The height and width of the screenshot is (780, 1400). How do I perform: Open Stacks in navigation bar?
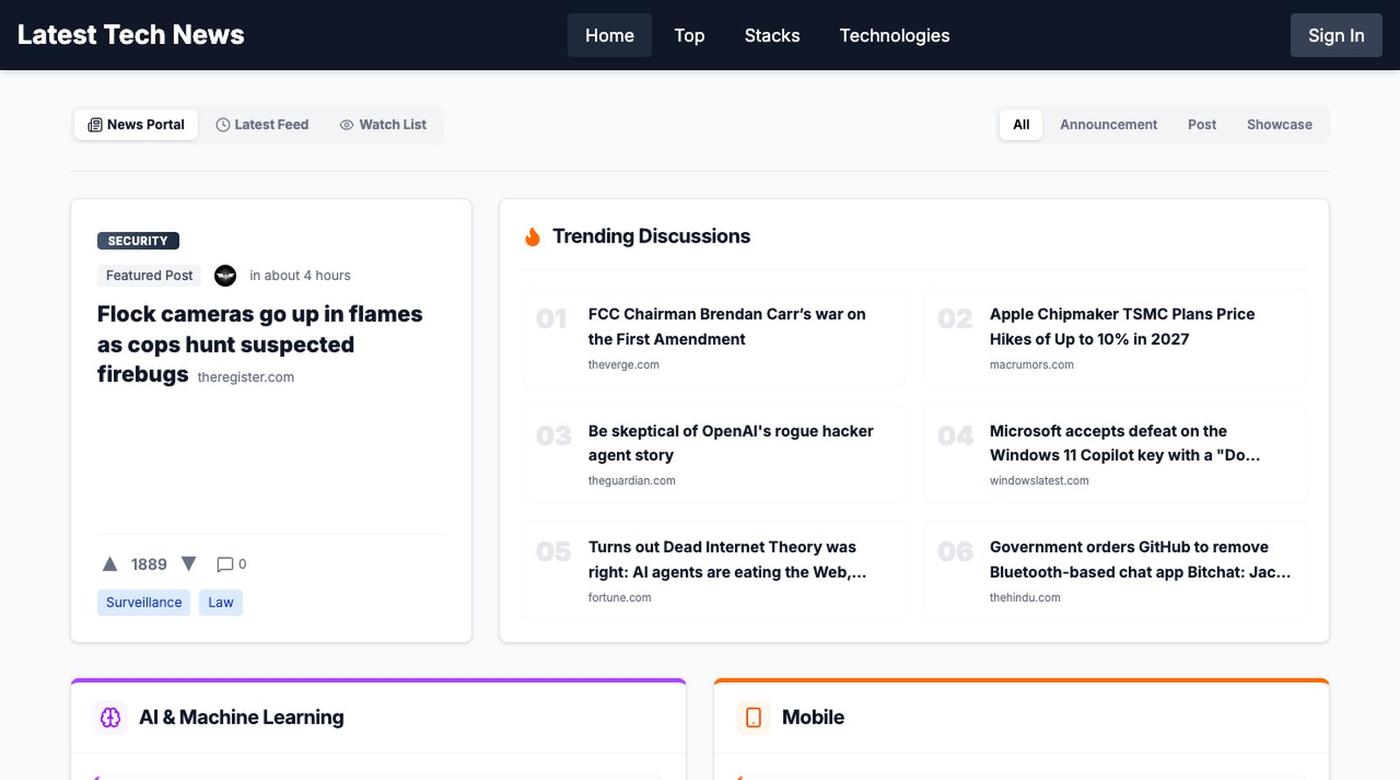coord(772,35)
